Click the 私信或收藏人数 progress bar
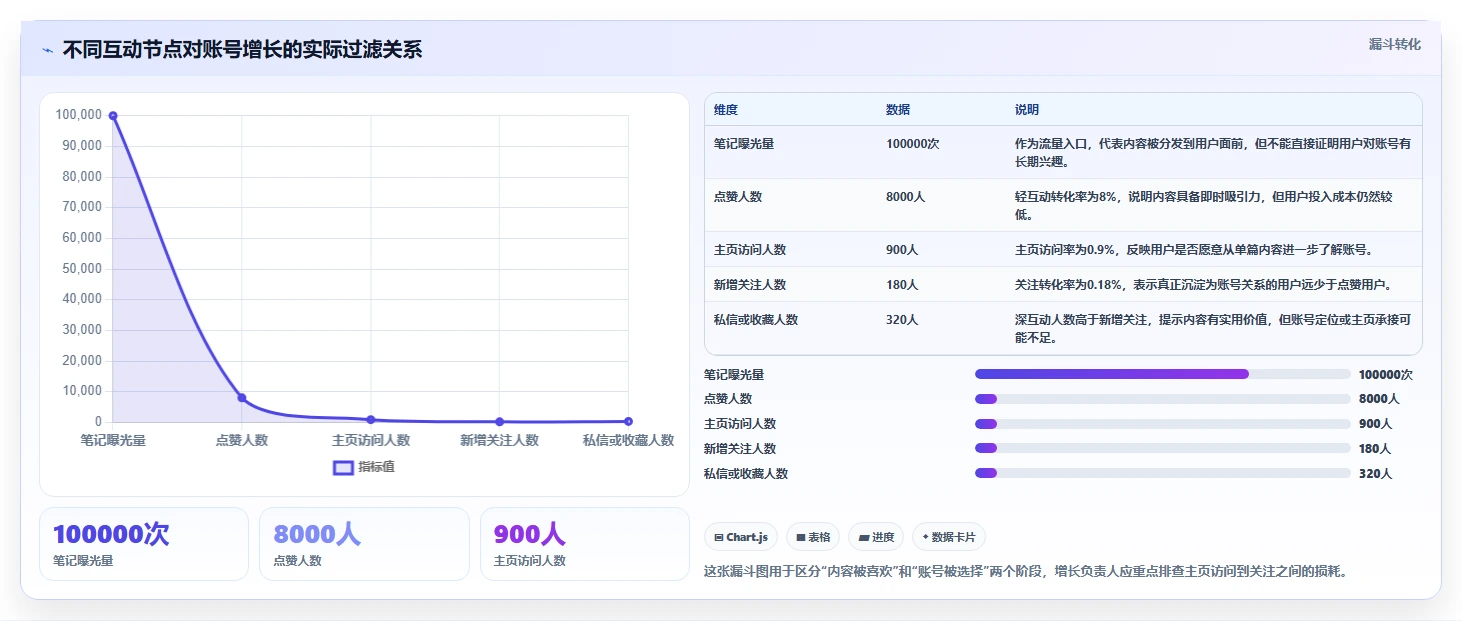Viewport: 1462px width, 621px height. (1162, 473)
